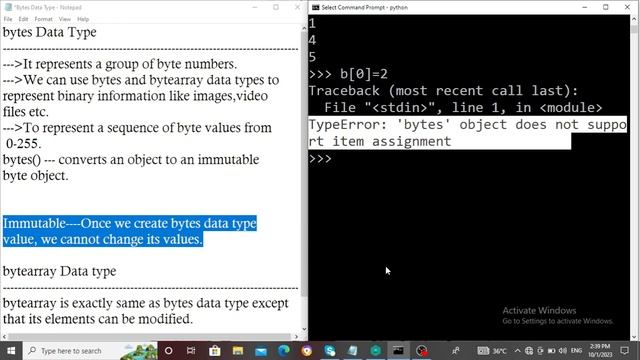640x360 pixels.
Task: Click the 'bytearray Data type' heading
Action: 59,271
